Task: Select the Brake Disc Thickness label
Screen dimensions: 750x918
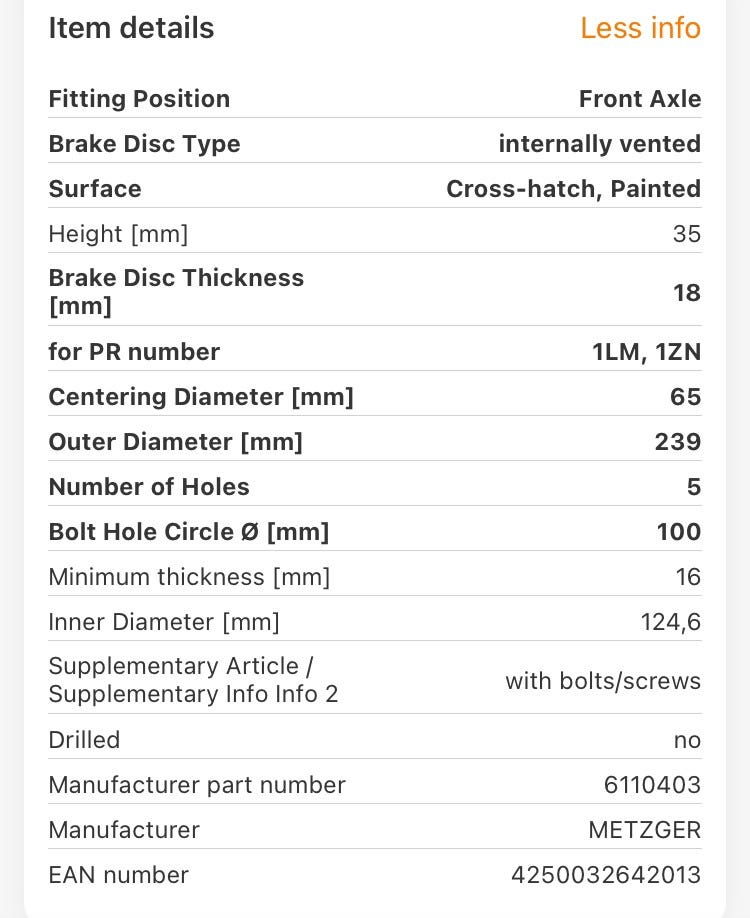Action: (x=176, y=291)
